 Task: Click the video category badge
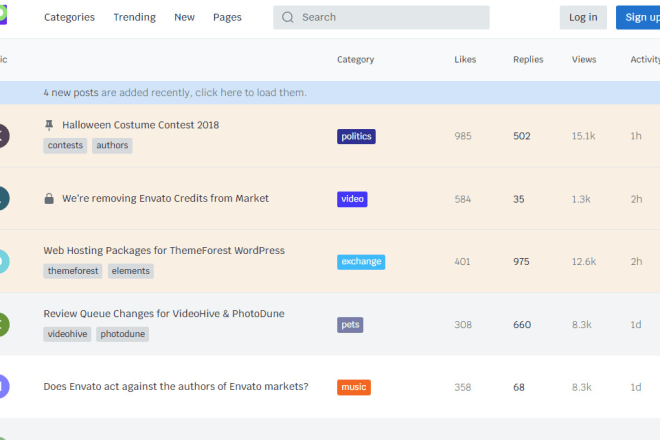point(352,199)
